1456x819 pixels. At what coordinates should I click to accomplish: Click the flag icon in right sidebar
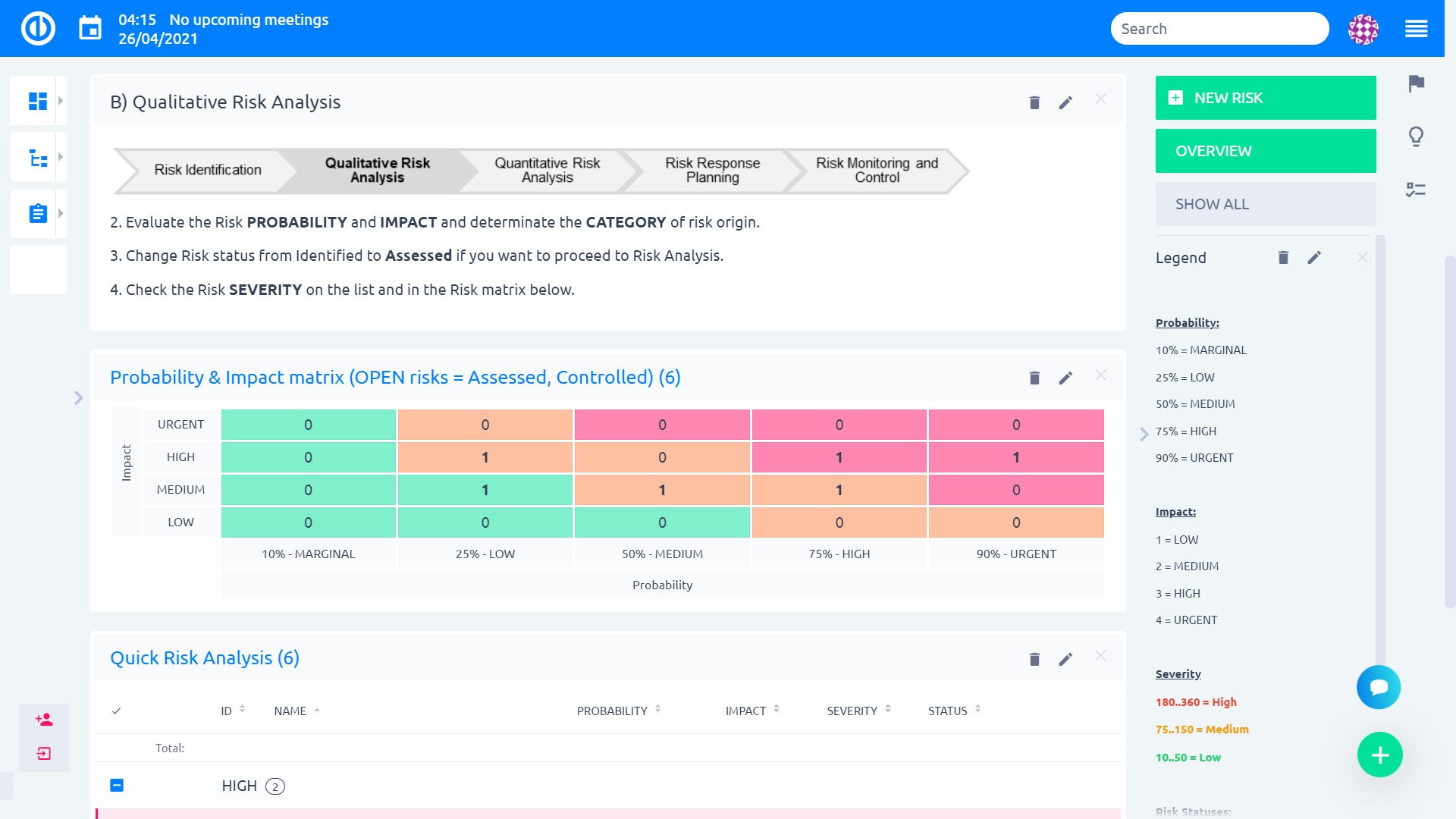click(1416, 83)
